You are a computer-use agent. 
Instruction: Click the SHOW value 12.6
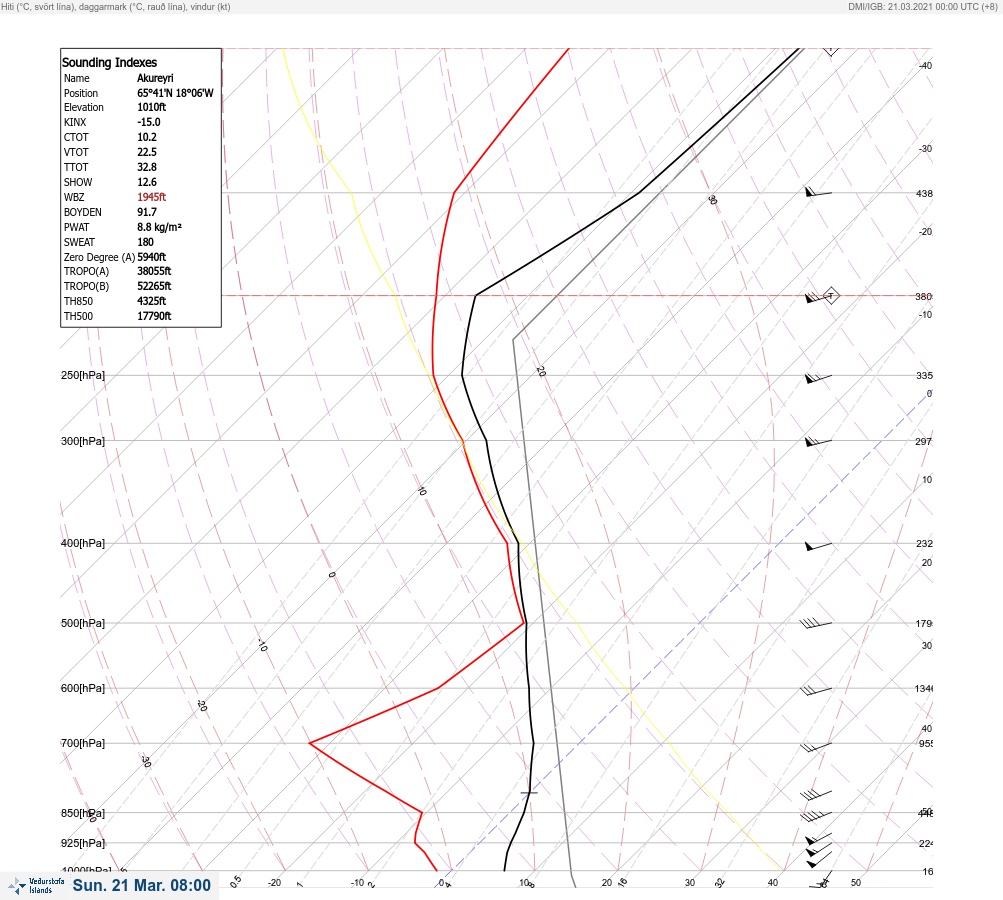146,182
